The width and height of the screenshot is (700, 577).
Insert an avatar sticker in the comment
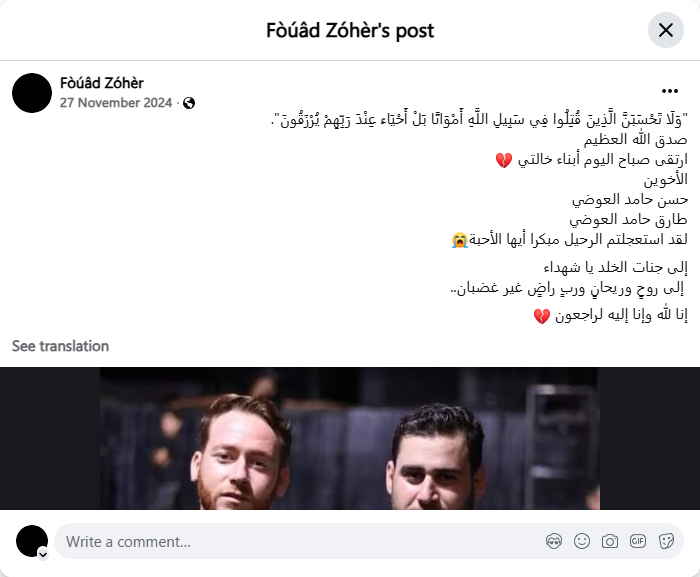[x=554, y=541]
